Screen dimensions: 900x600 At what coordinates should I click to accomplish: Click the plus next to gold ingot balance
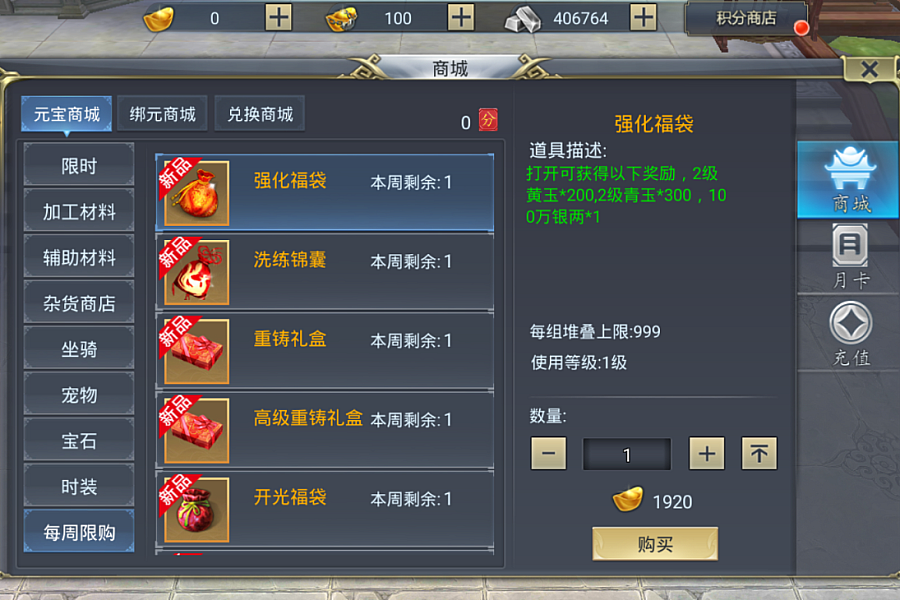point(278,18)
